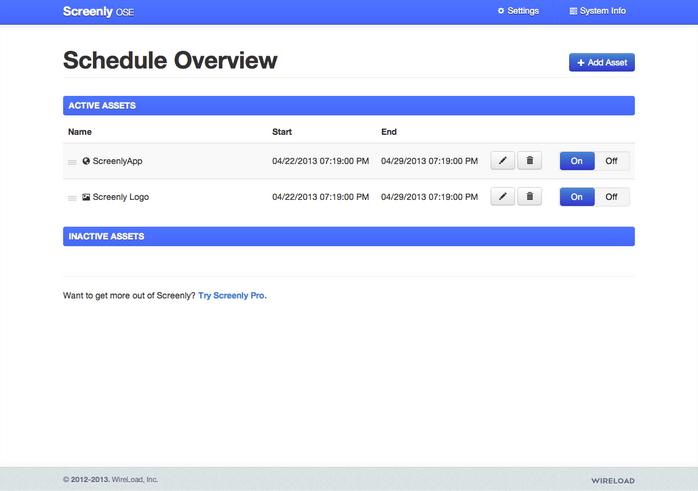
Task: Click the 2012-2013 WireLoad copyright text
Action: [110, 479]
